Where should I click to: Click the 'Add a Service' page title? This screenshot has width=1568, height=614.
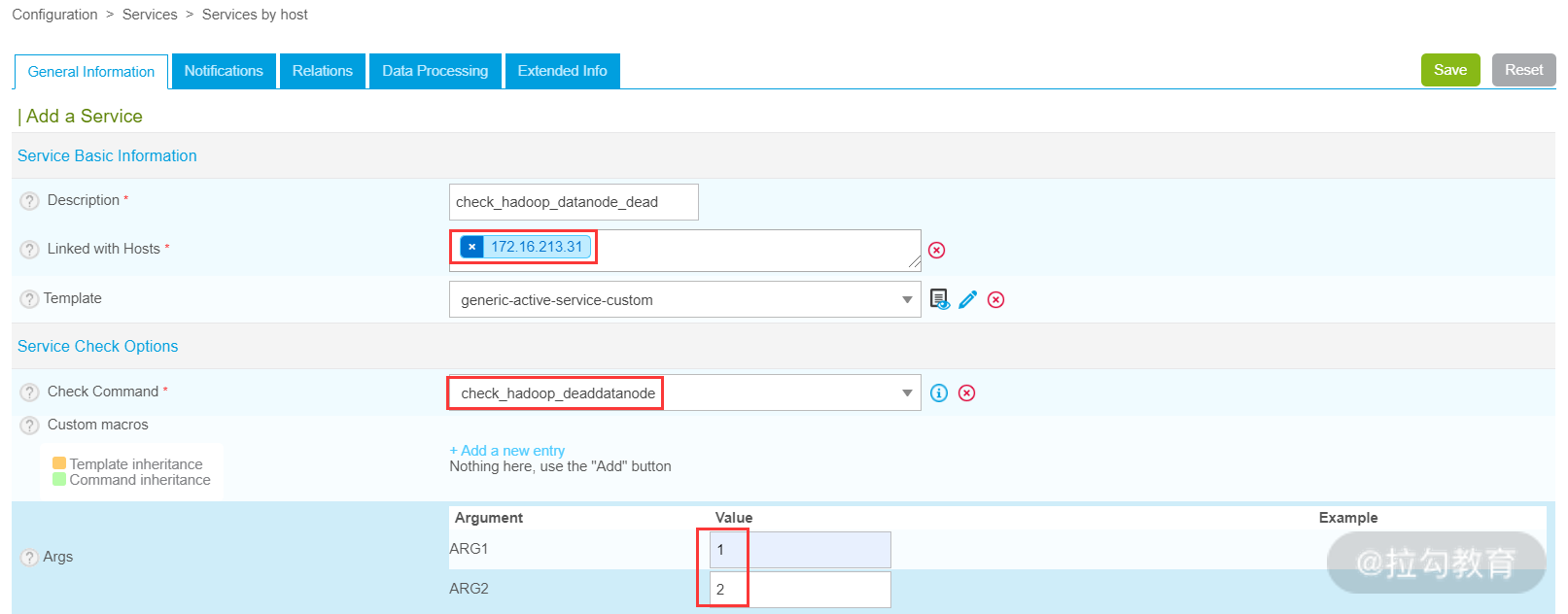click(x=84, y=116)
